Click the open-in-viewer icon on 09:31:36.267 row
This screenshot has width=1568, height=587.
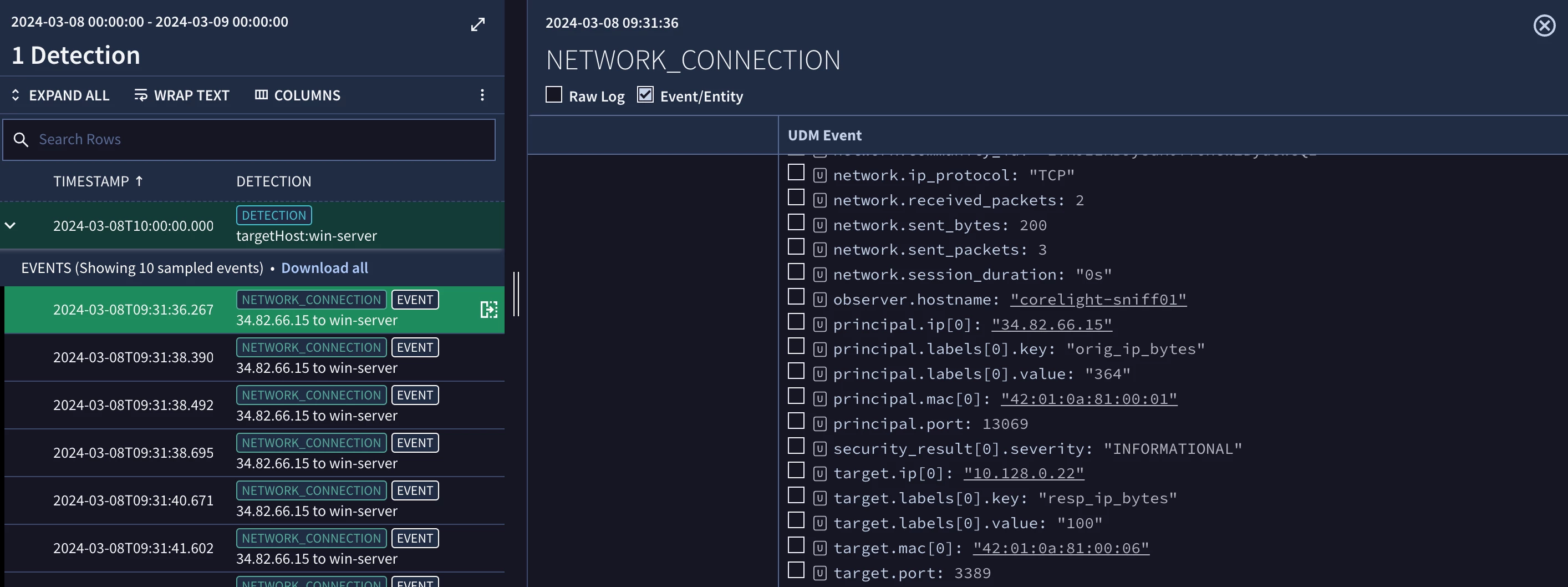tap(489, 310)
